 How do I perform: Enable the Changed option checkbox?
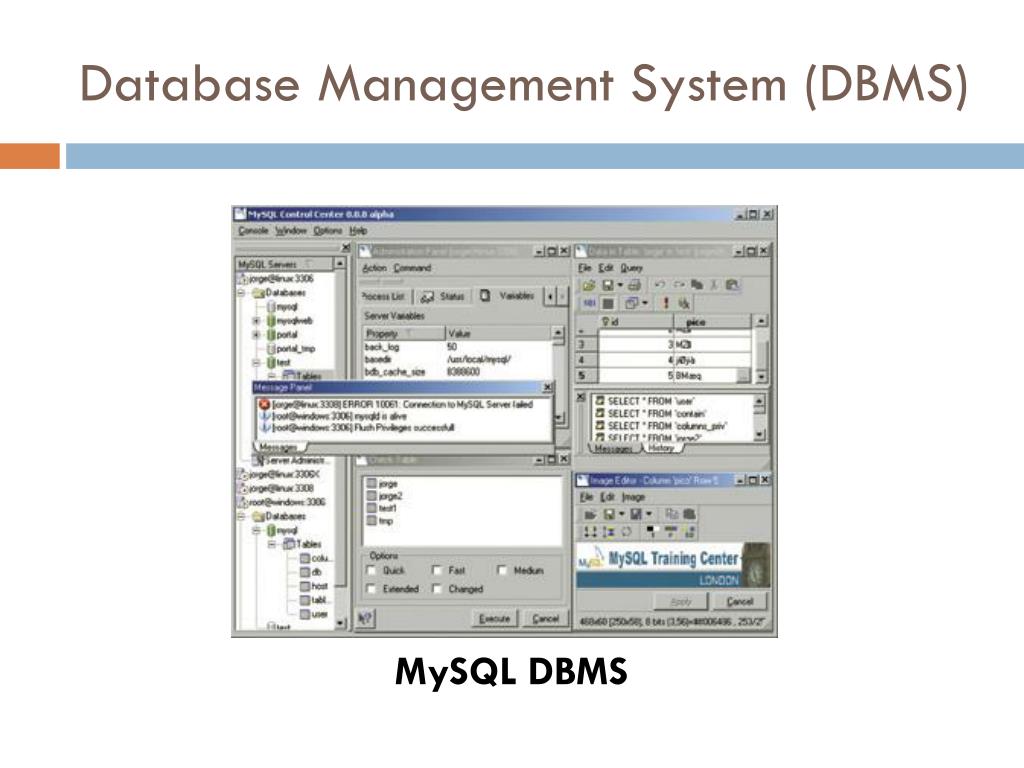436,589
